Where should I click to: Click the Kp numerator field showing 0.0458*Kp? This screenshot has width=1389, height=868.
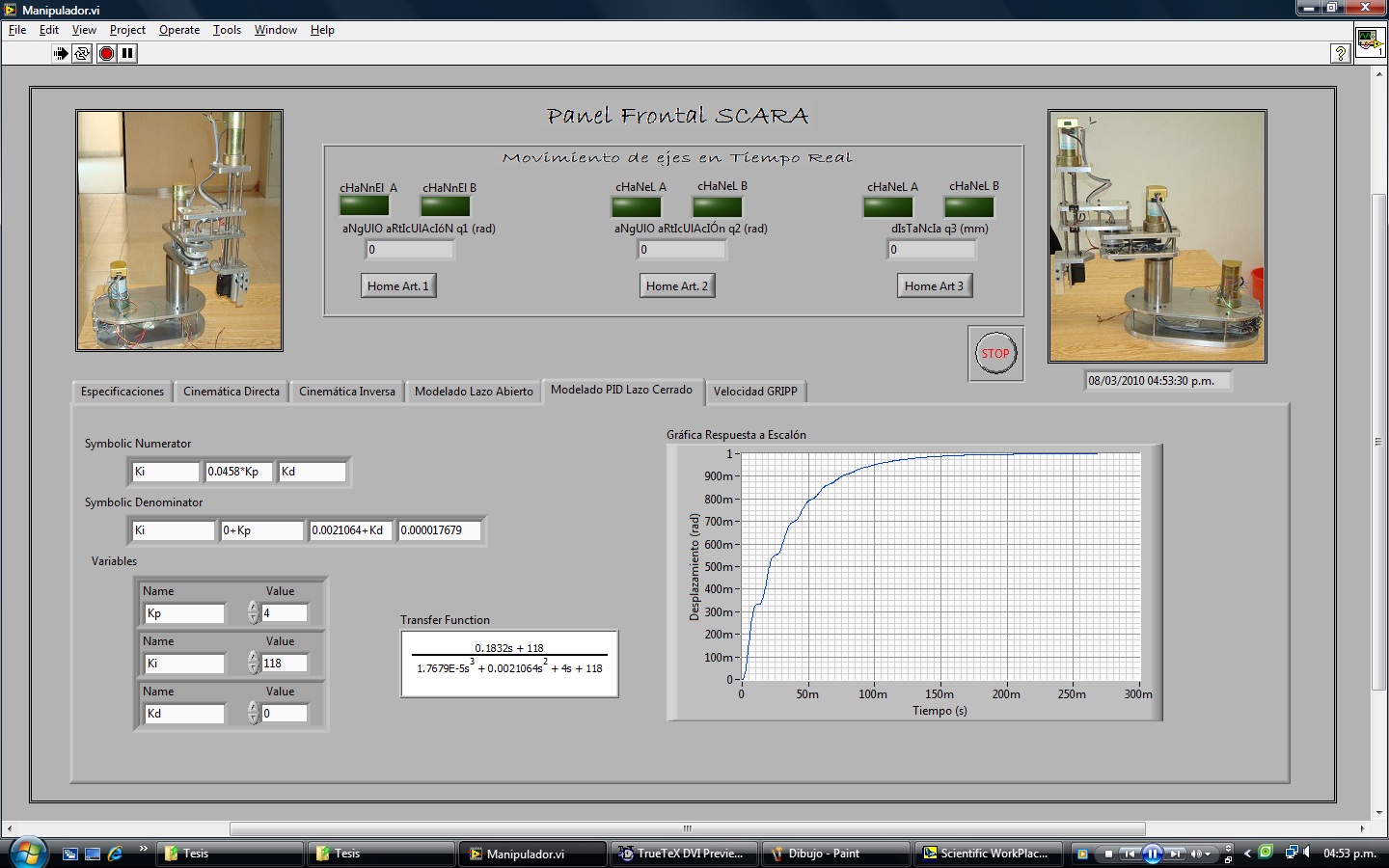tap(237, 472)
